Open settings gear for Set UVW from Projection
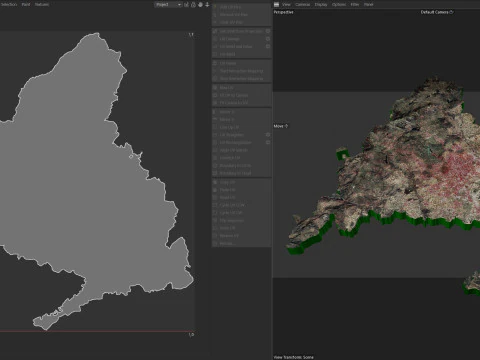The height and width of the screenshot is (360, 480). [x=268, y=31]
